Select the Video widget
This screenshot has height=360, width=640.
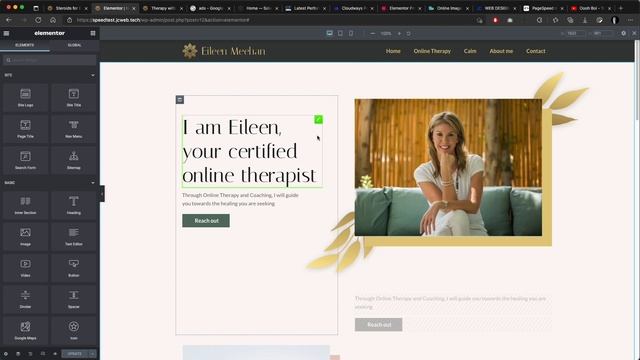point(25,268)
